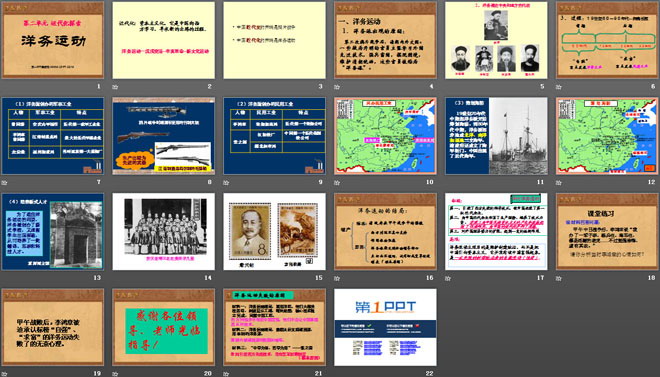Click animation star icon under slide 7
Screen dimensions: 660x377
(4, 182)
